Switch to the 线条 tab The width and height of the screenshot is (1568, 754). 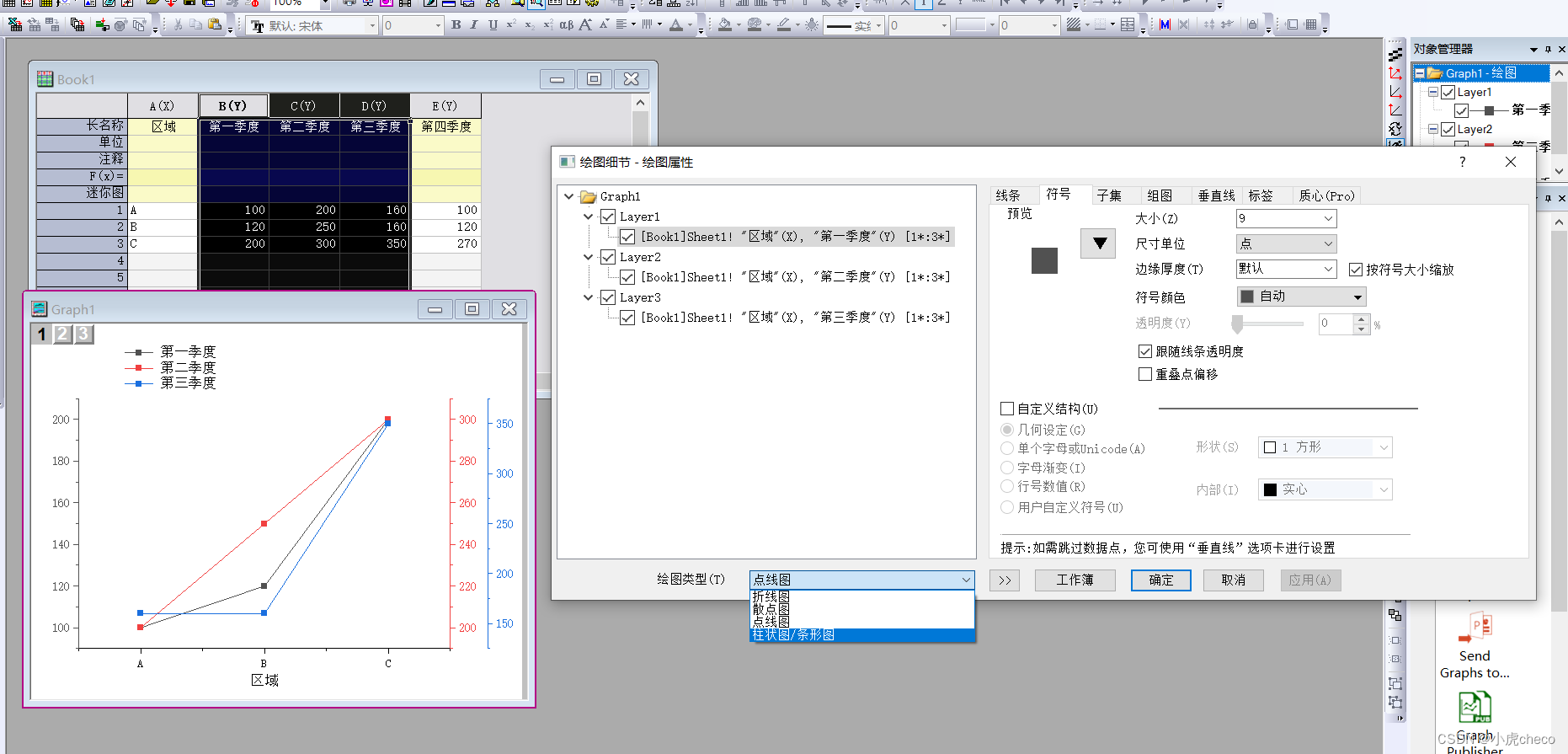(1008, 195)
